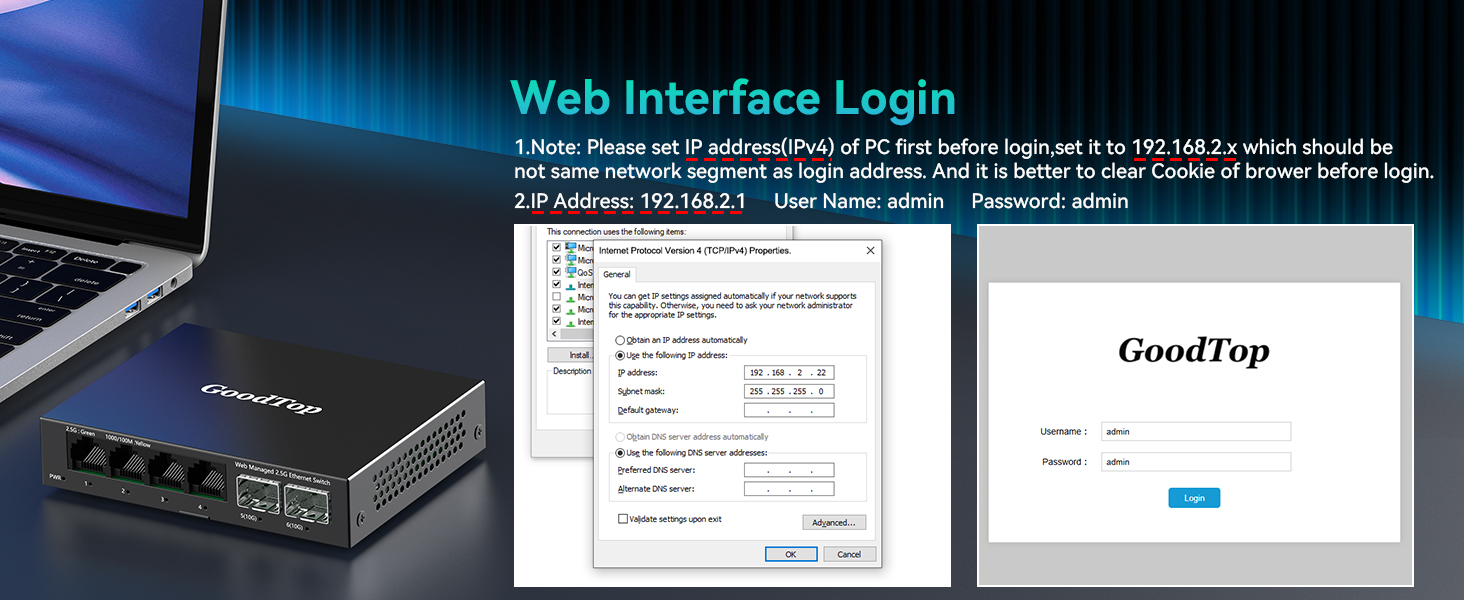The image size is (1464, 600).
Task: Click the connection items list's left scroll arrow
Action: (x=553, y=334)
